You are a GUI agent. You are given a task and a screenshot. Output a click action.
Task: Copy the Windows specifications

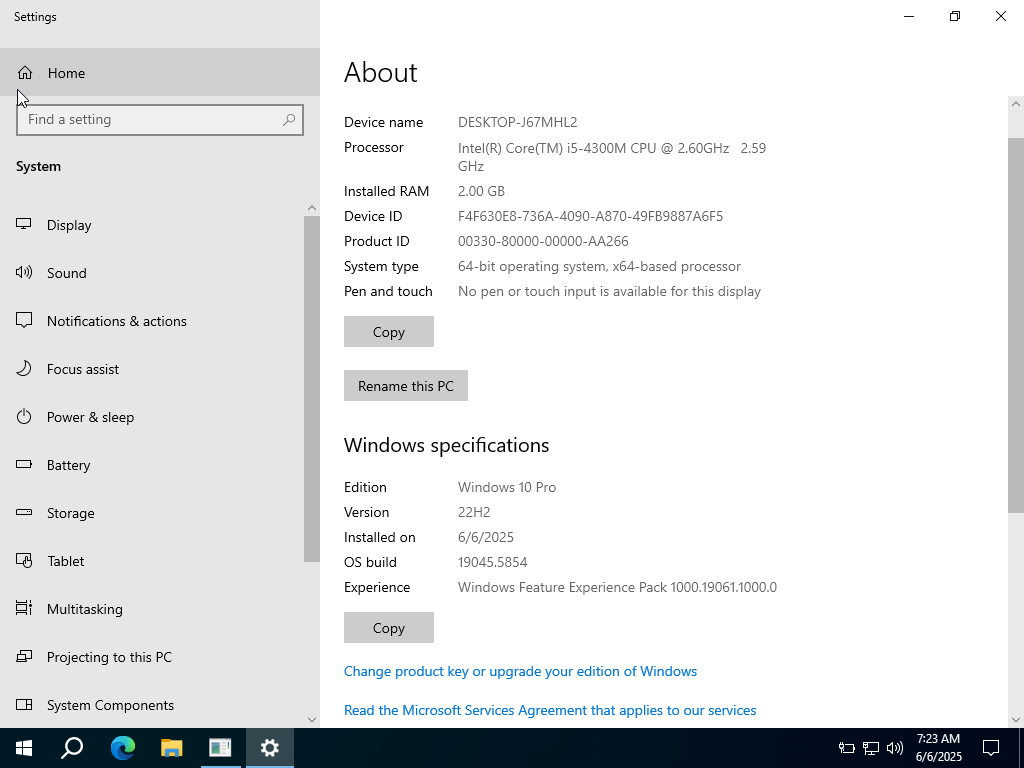pyautogui.click(x=389, y=628)
